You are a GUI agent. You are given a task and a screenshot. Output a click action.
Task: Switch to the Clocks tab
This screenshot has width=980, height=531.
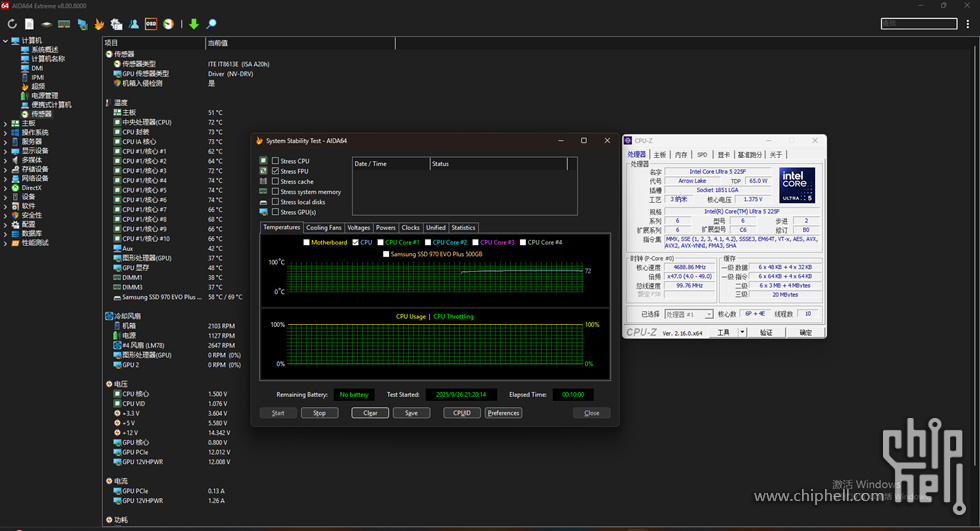(411, 227)
